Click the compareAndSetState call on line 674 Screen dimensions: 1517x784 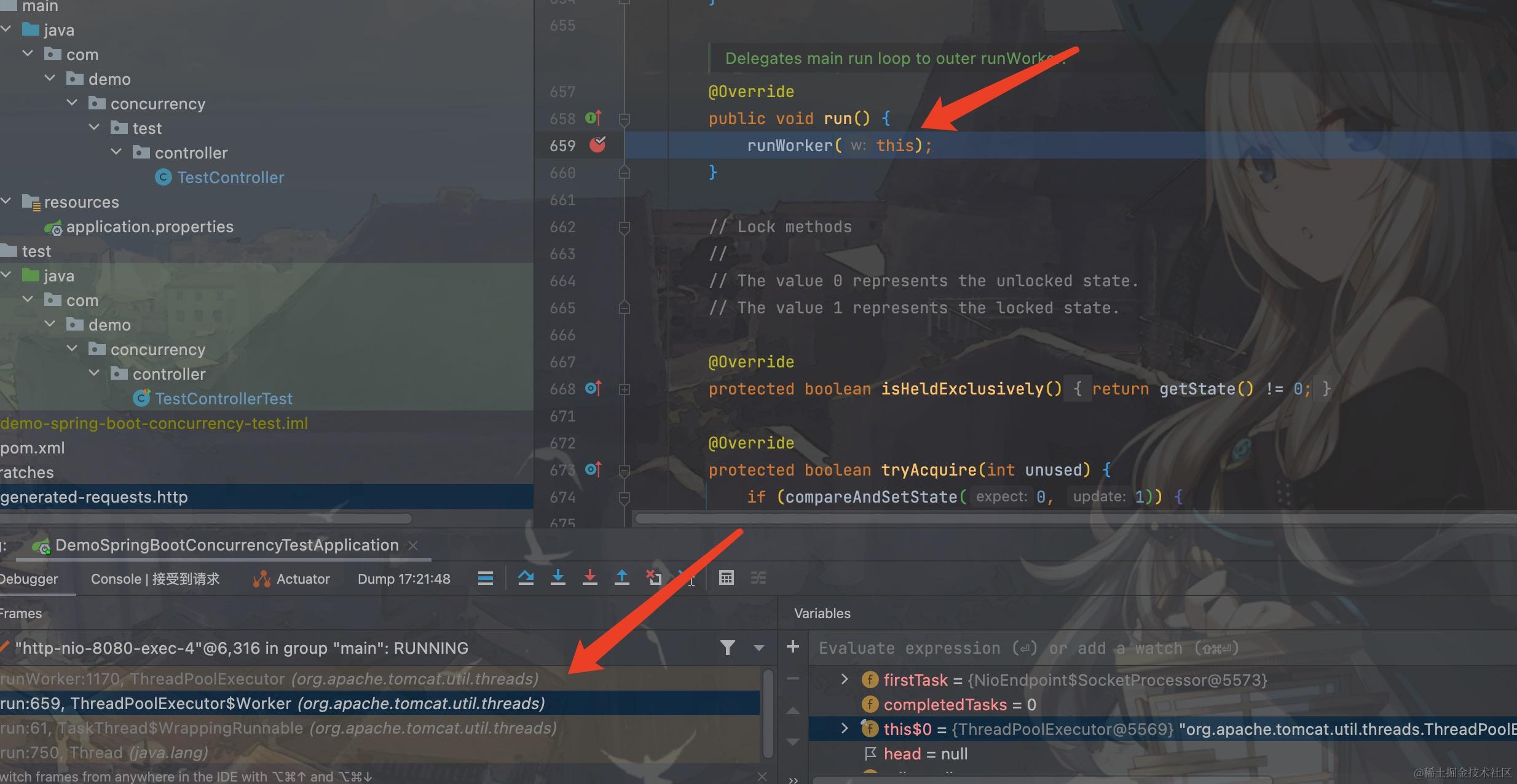[871, 497]
